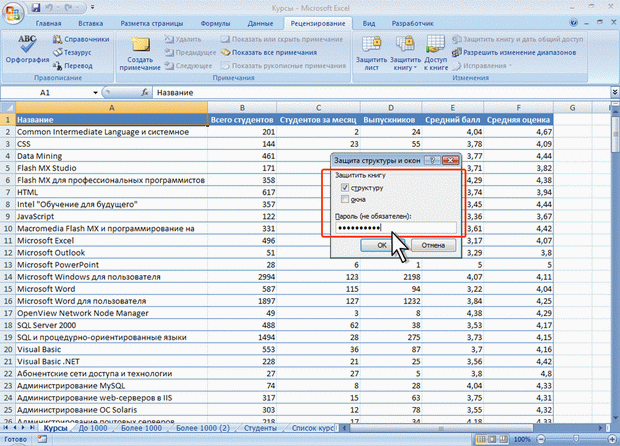Click Доступ к книге button
The image size is (620, 446).
pyautogui.click(x=436, y=53)
